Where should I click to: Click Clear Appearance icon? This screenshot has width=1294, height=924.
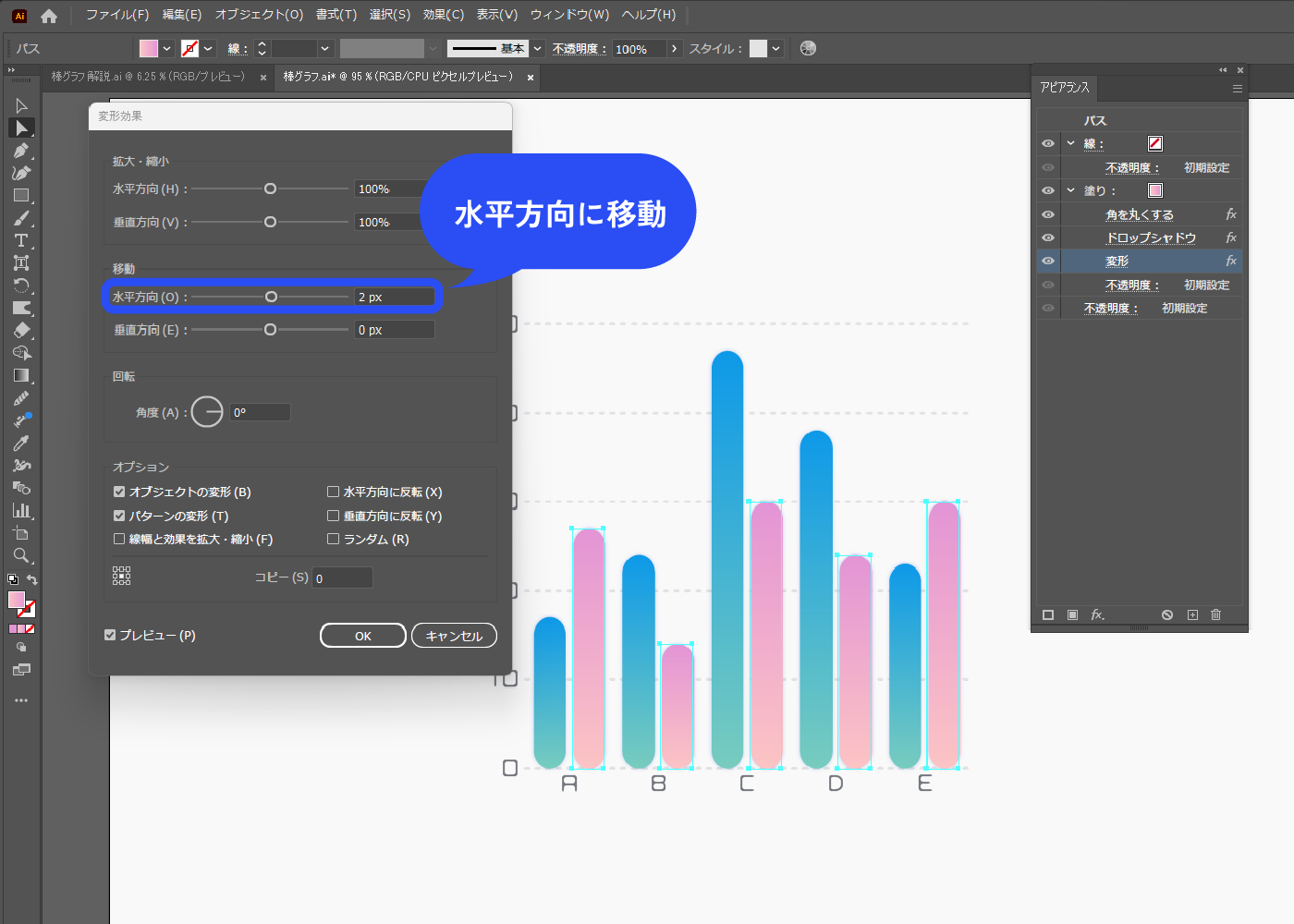click(1167, 614)
